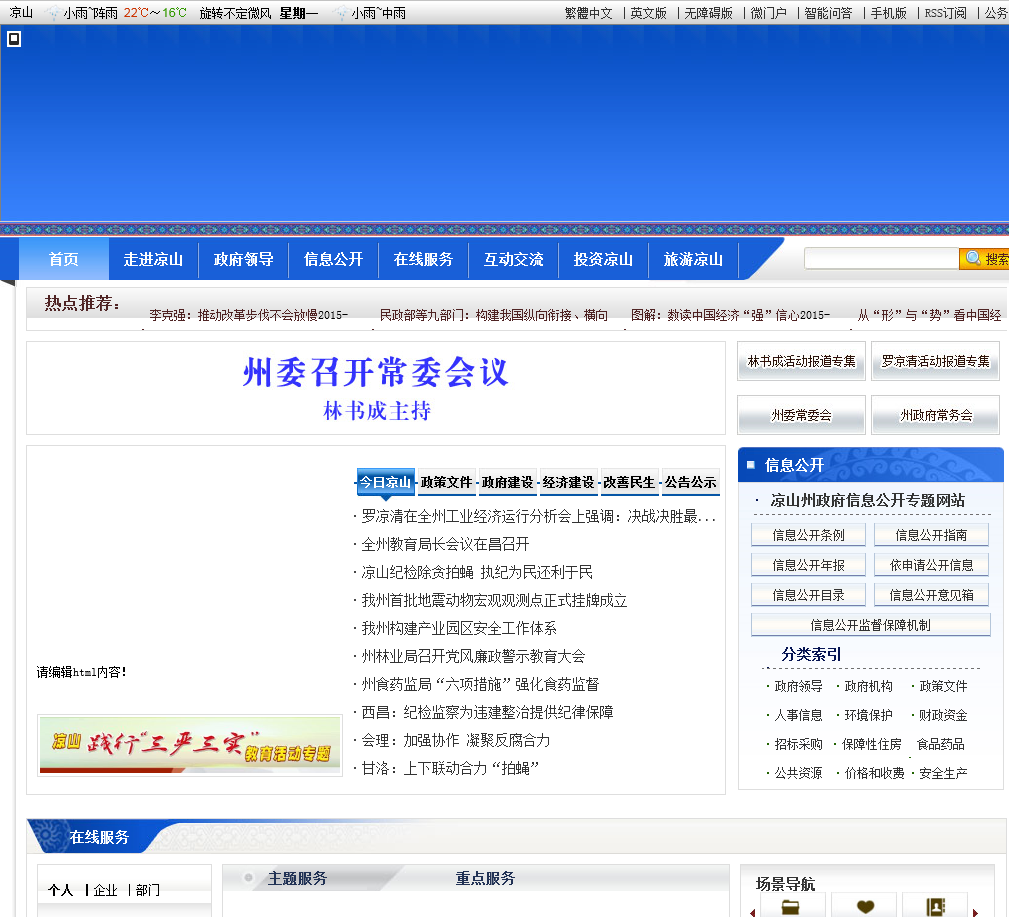
Task: Click the left arrow of 场景导航 carousel
Action: click(x=752, y=912)
